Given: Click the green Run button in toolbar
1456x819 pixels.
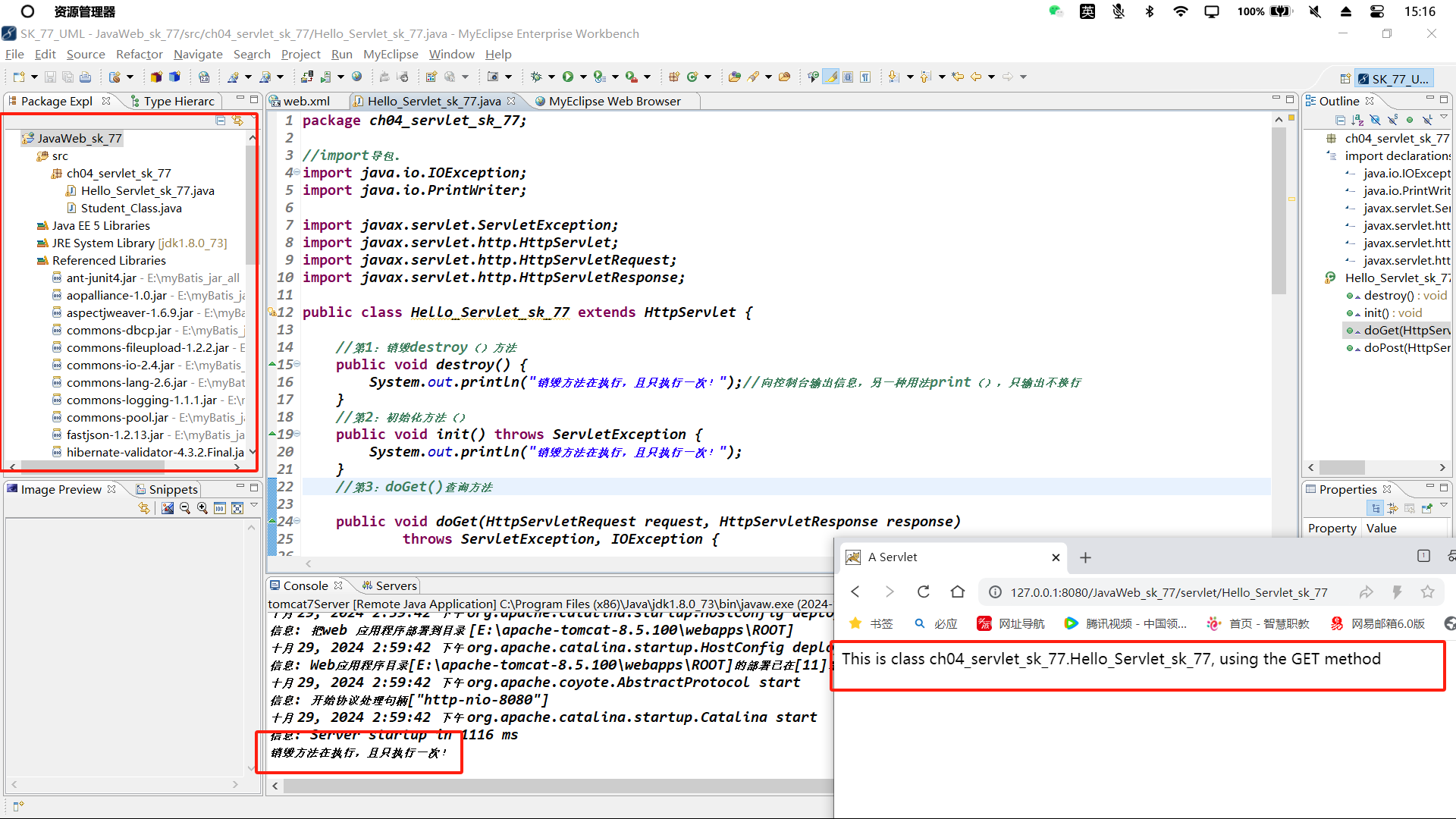Looking at the screenshot, I should [x=568, y=77].
